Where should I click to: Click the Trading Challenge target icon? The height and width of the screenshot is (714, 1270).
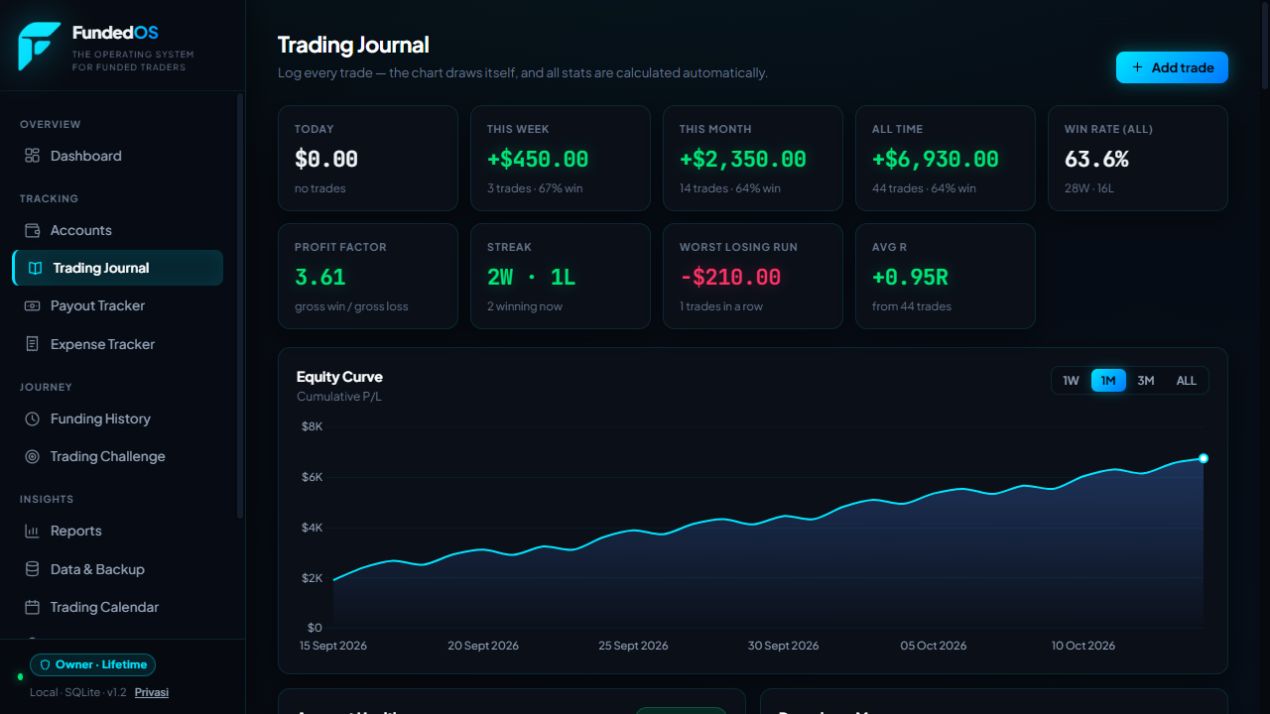(32, 456)
